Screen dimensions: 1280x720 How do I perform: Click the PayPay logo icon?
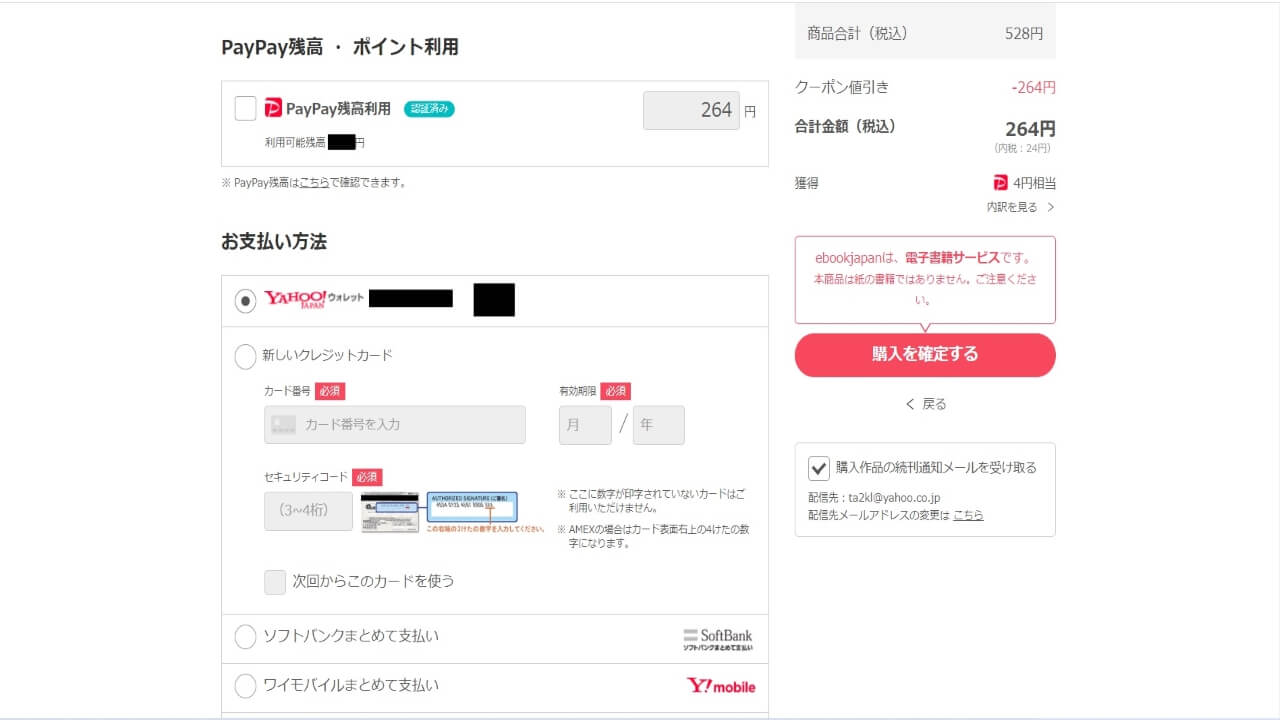coord(274,108)
